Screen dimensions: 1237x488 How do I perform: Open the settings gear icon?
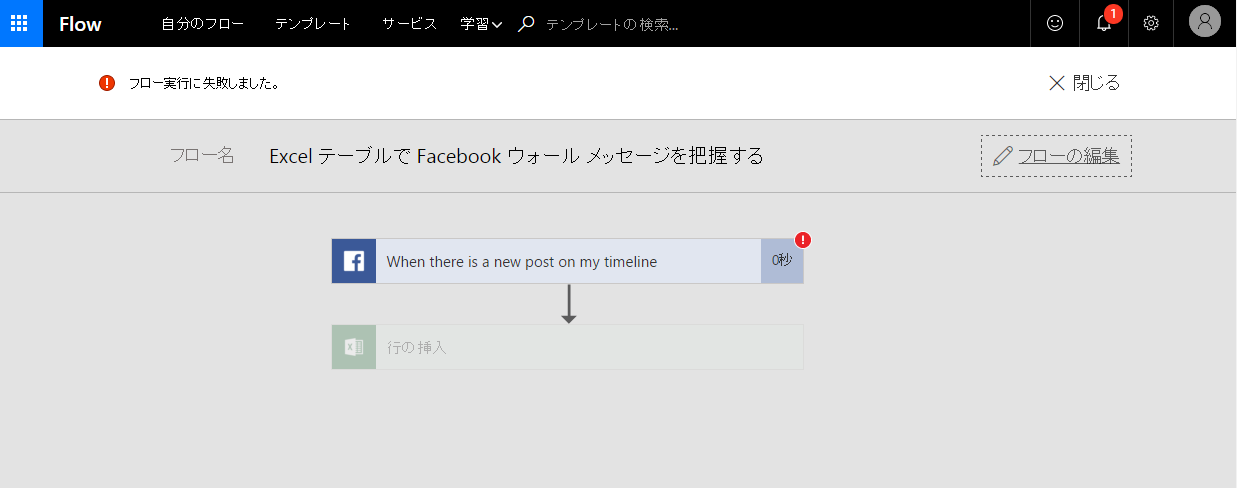tap(1152, 23)
